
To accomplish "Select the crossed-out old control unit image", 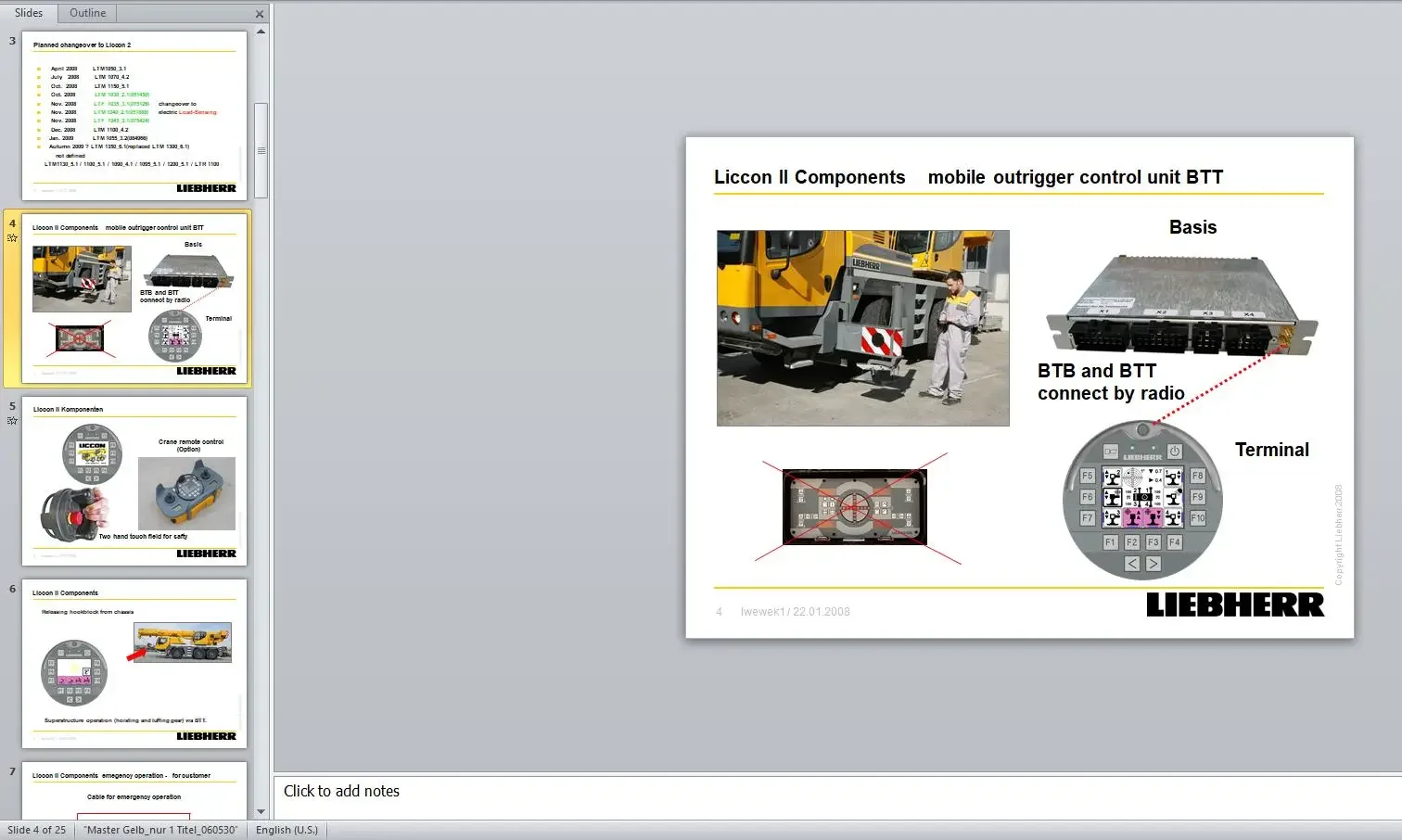I will click(x=854, y=506).
